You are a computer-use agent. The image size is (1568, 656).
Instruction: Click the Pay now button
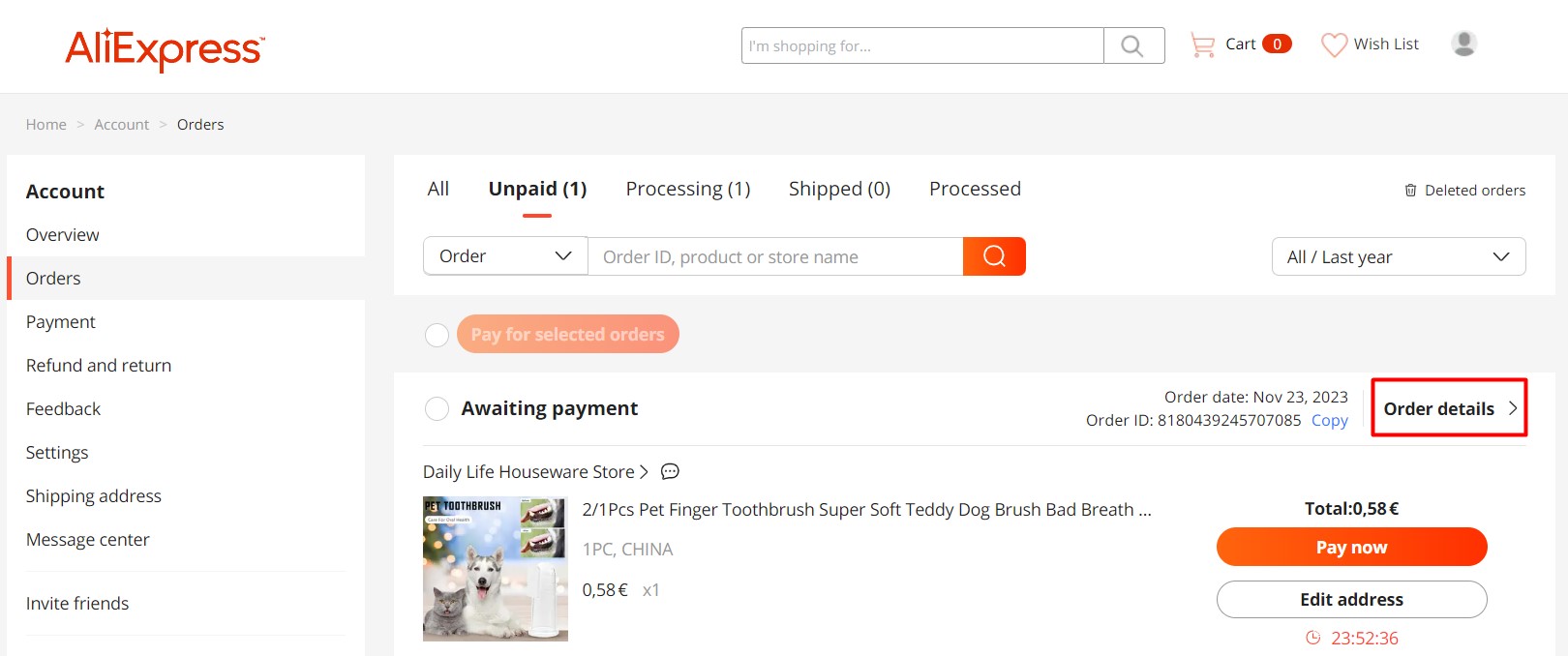click(x=1351, y=547)
